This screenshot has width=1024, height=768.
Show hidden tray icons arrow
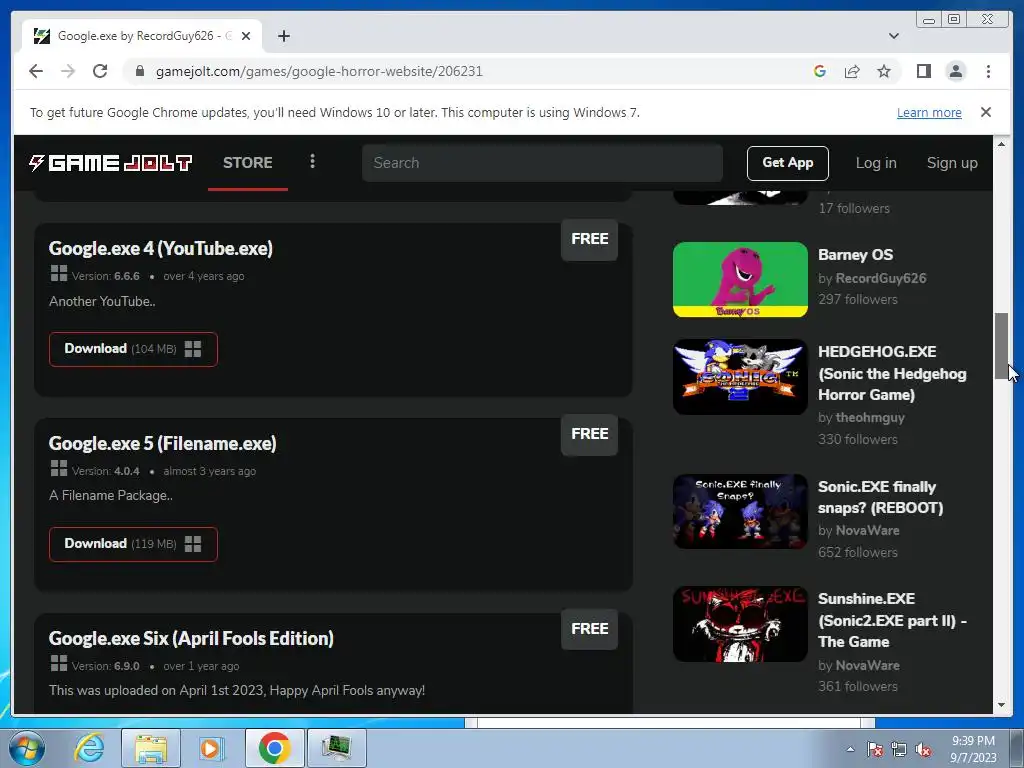point(850,749)
